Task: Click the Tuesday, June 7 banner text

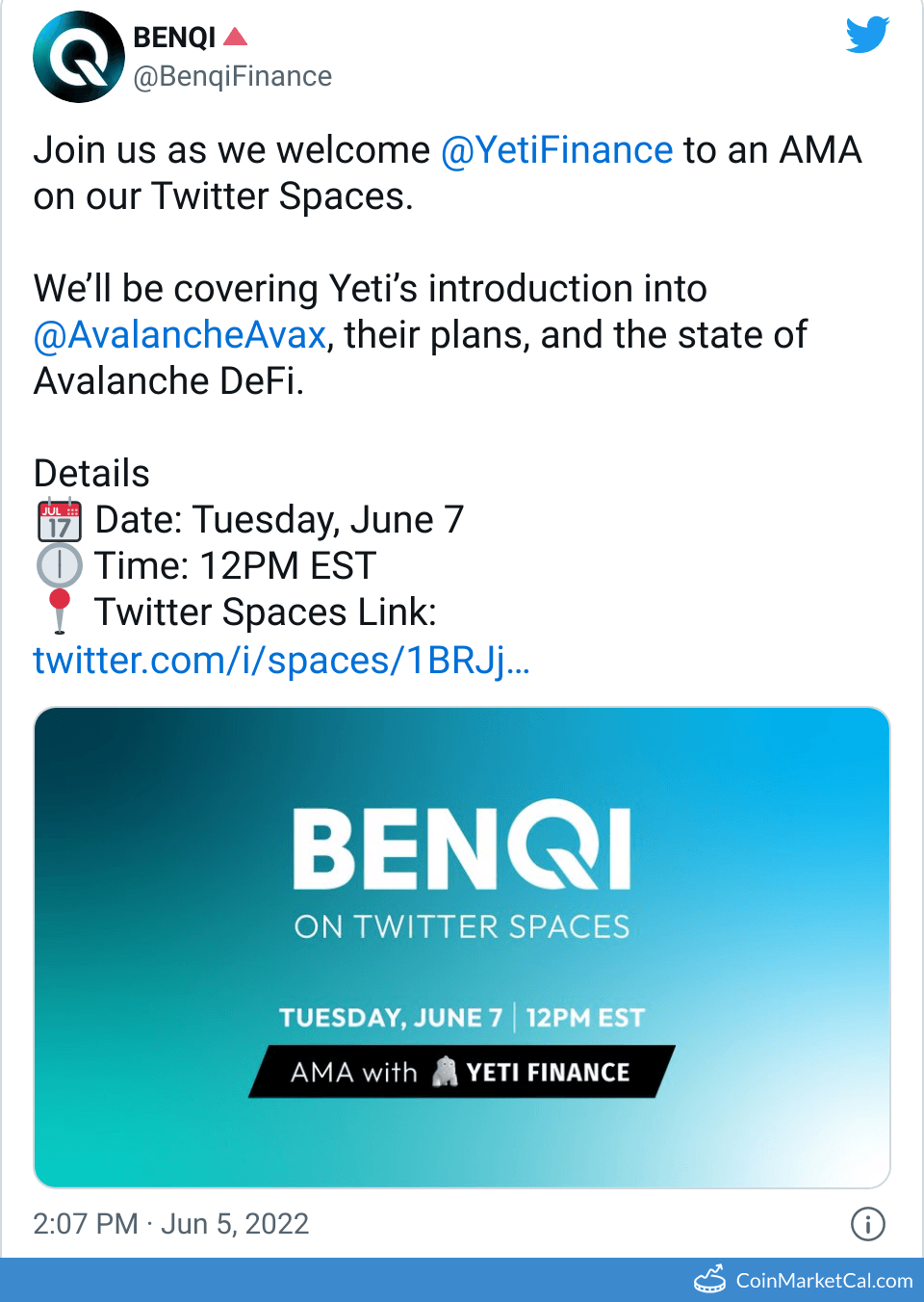Action: point(391,1018)
